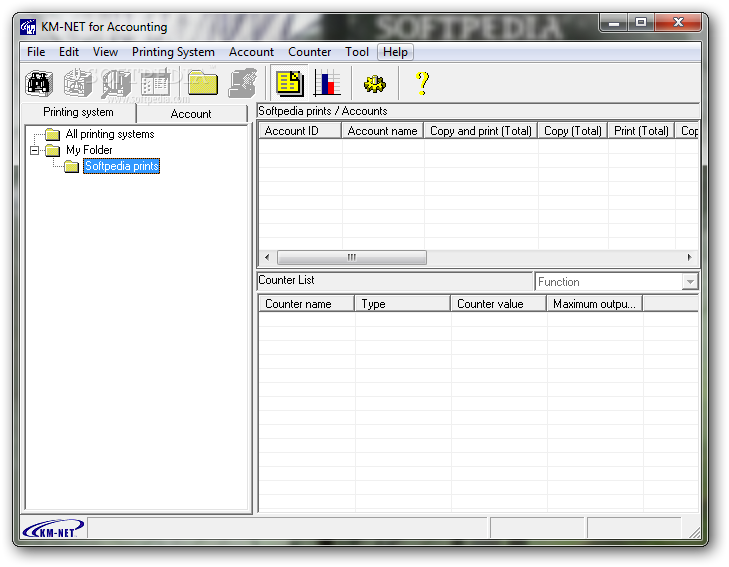Click the grayed magnifier printer icon
Viewport: 729px width, 567px height.
(x=116, y=84)
